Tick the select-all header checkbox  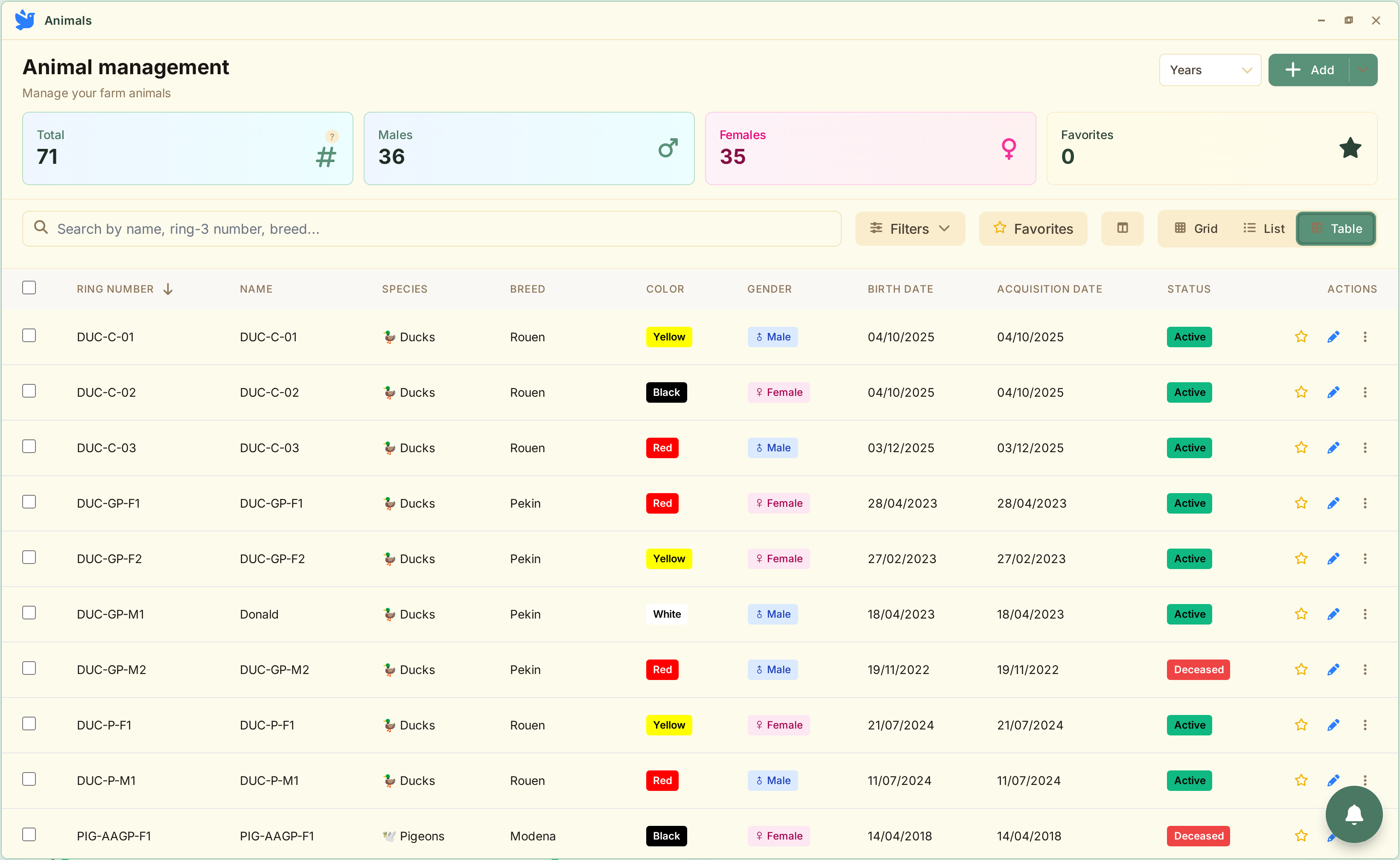(x=29, y=288)
